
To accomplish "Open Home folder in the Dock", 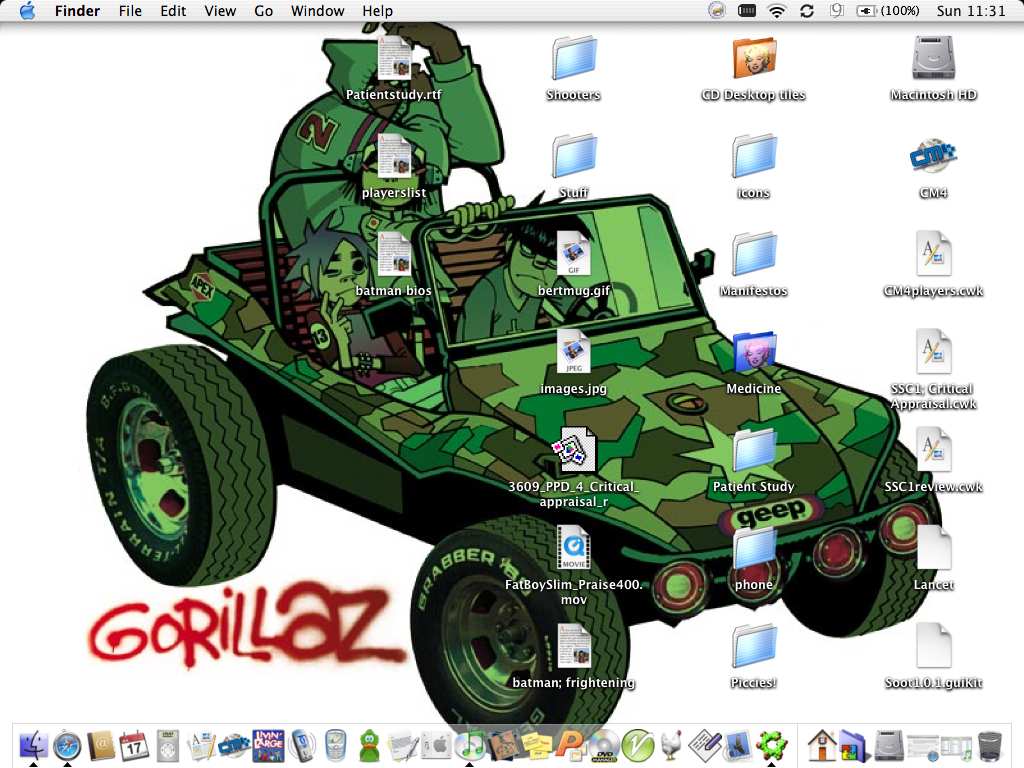I will (x=822, y=745).
